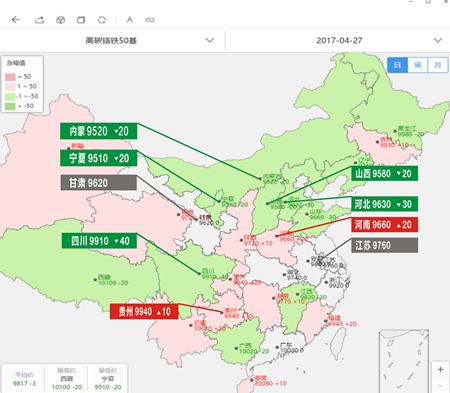Zoom in with the plus button
This screenshot has height=393, width=450.
click(x=440, y=369)
